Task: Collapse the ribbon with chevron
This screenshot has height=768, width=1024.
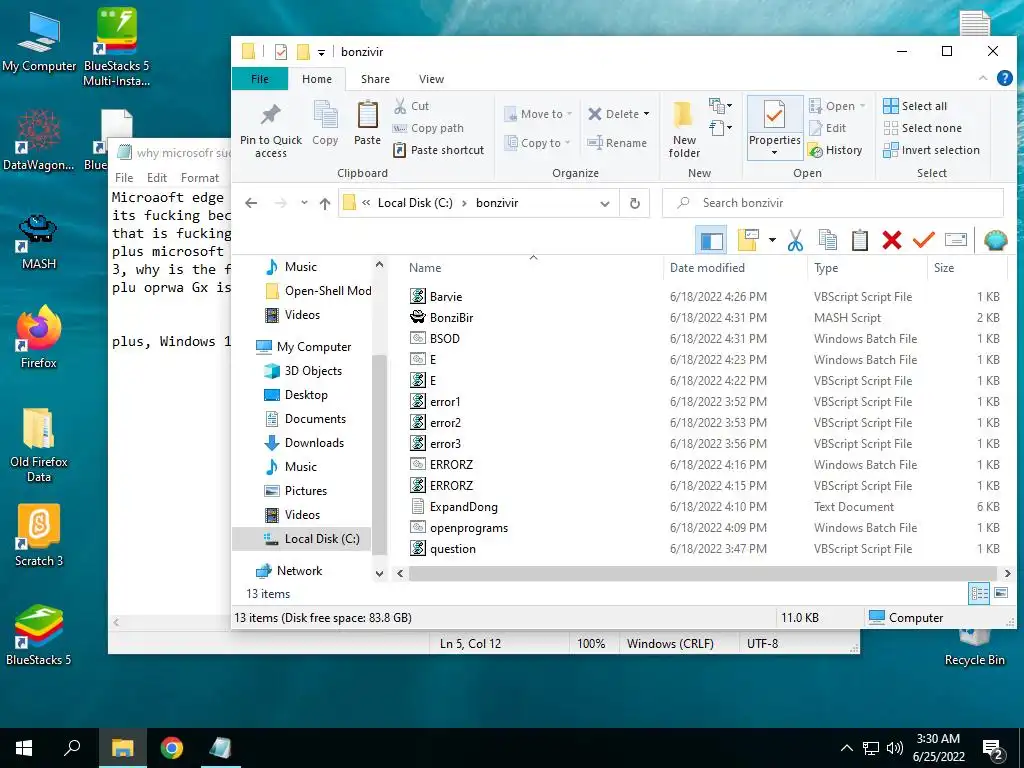Action: [983, 78]
